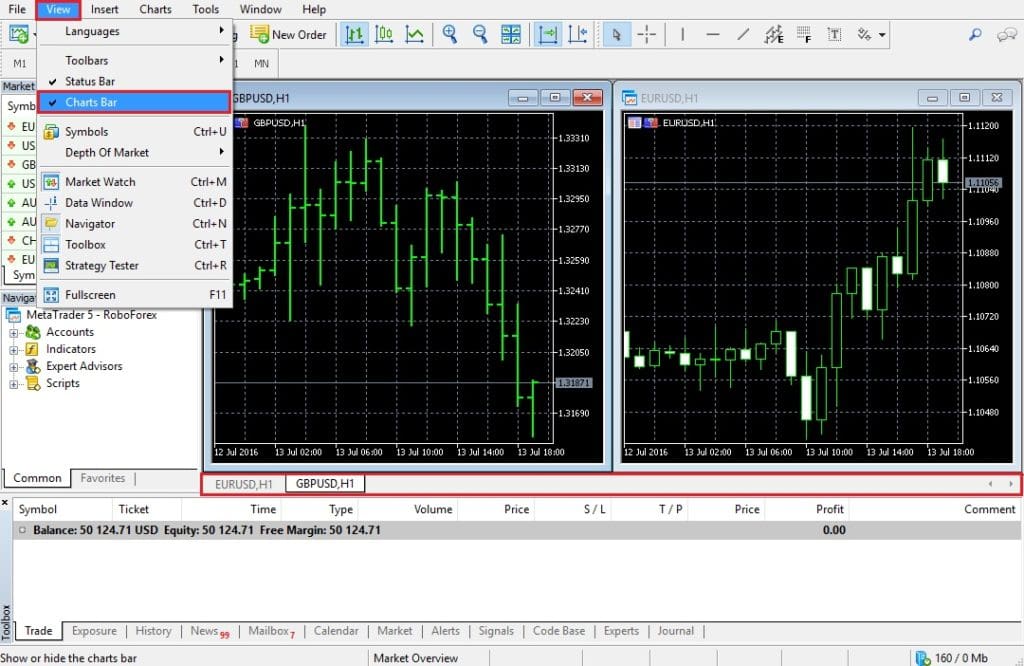Choose Data Window menu entry

134,202
